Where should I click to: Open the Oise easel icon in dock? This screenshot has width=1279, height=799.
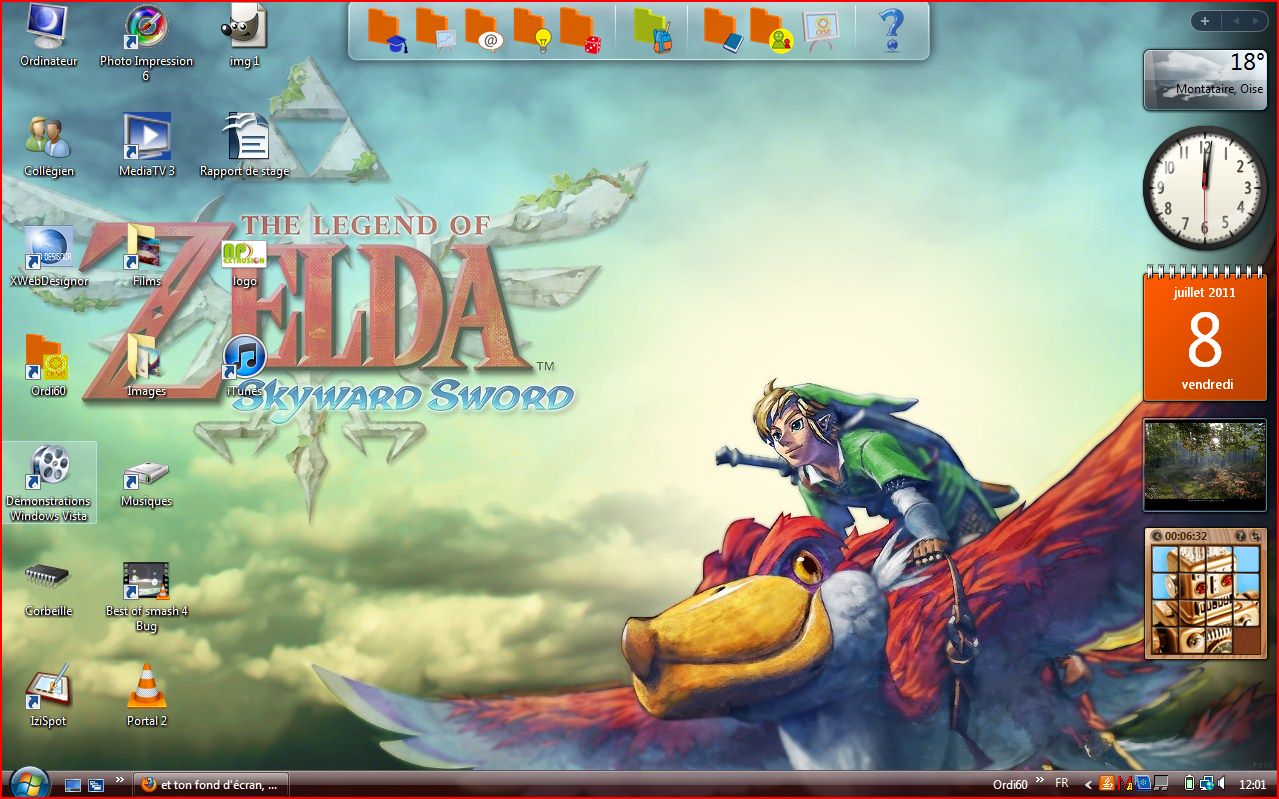tap(821, 29)
